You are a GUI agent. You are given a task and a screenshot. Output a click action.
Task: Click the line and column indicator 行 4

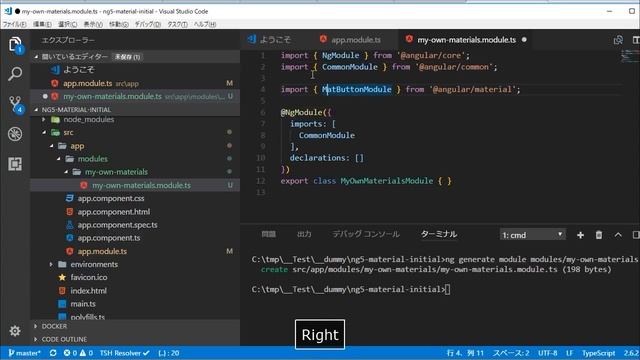464,353
